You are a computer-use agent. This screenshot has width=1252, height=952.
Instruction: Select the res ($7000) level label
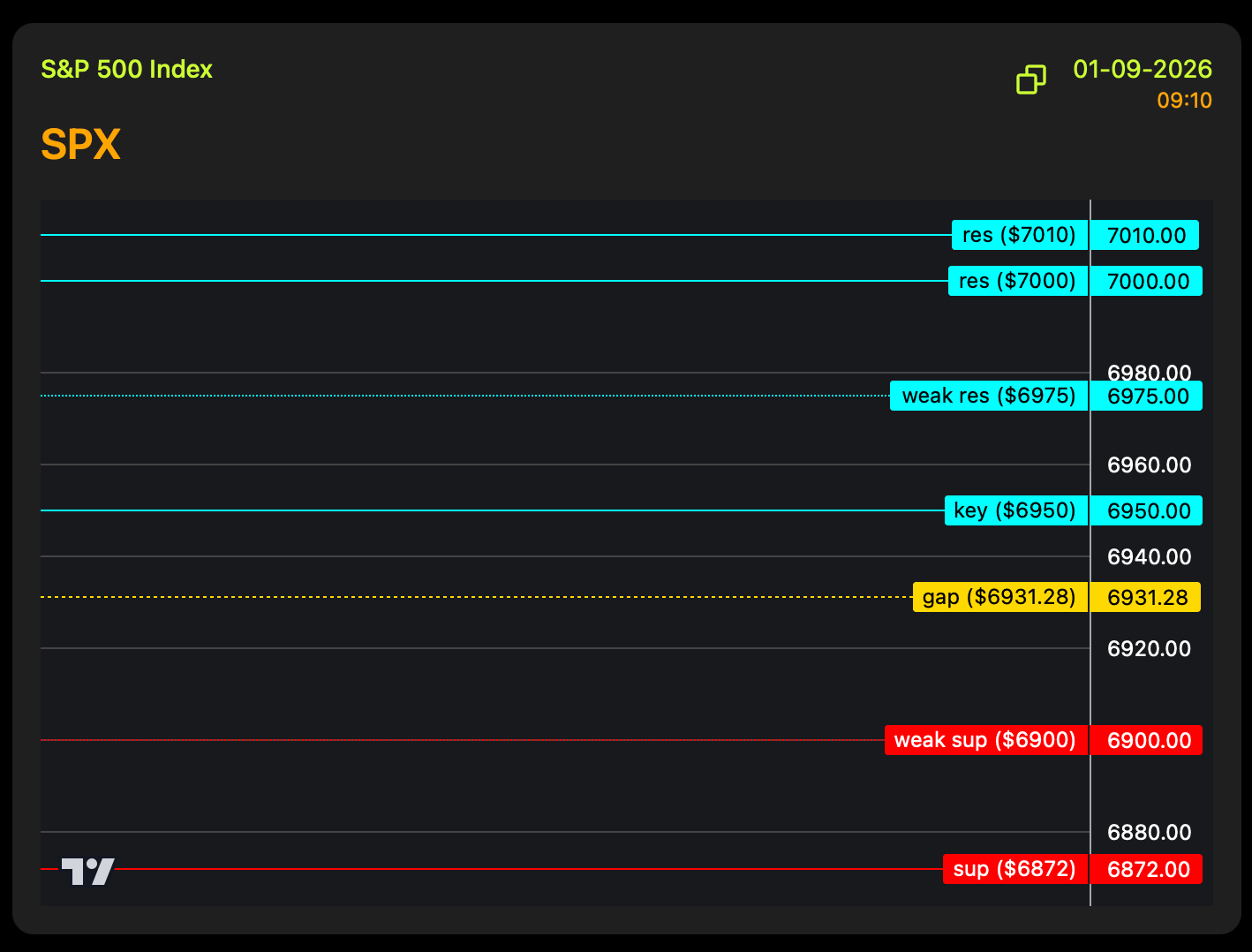tap(1017, 281)
